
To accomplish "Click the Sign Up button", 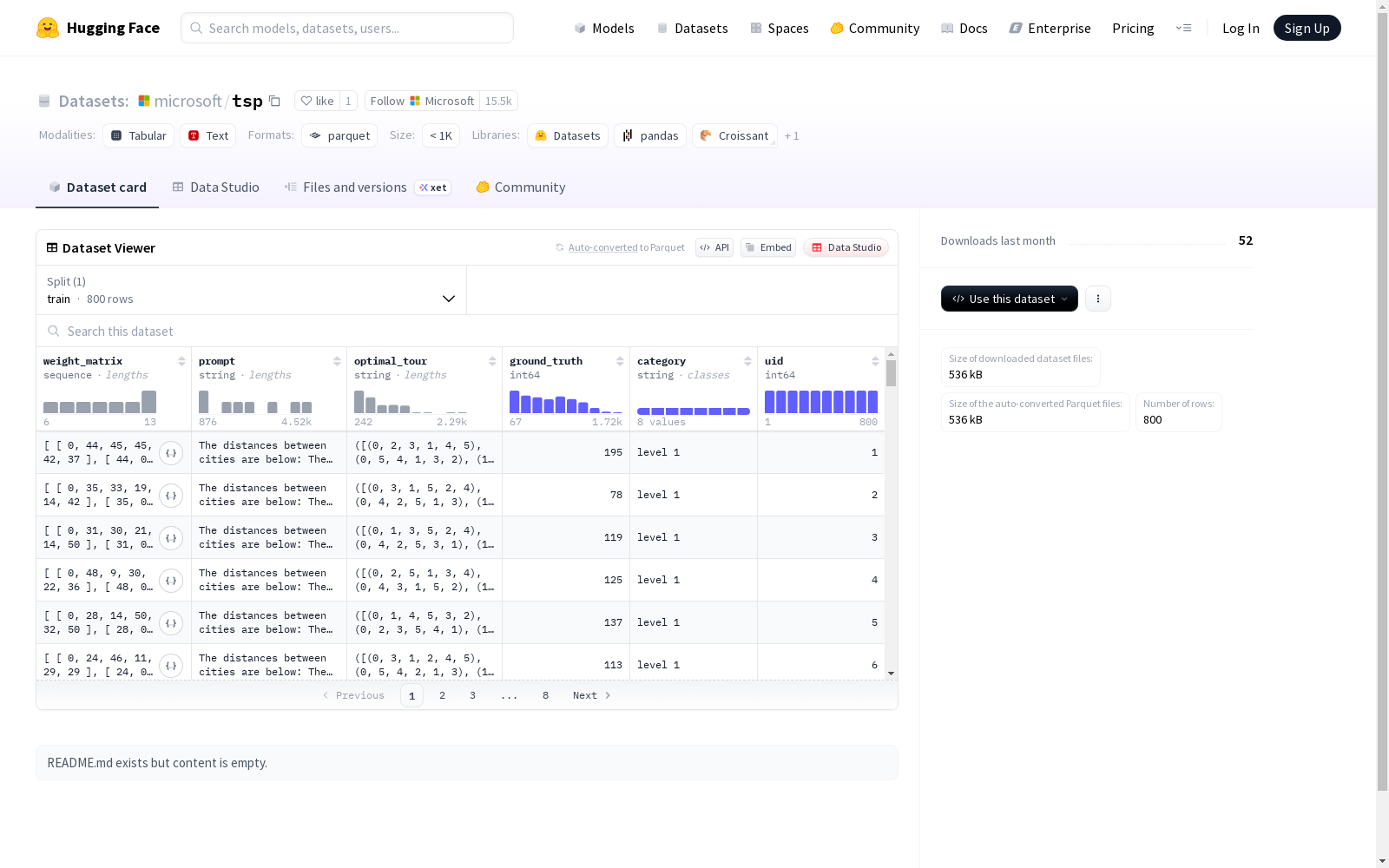I will [1307, 28].
